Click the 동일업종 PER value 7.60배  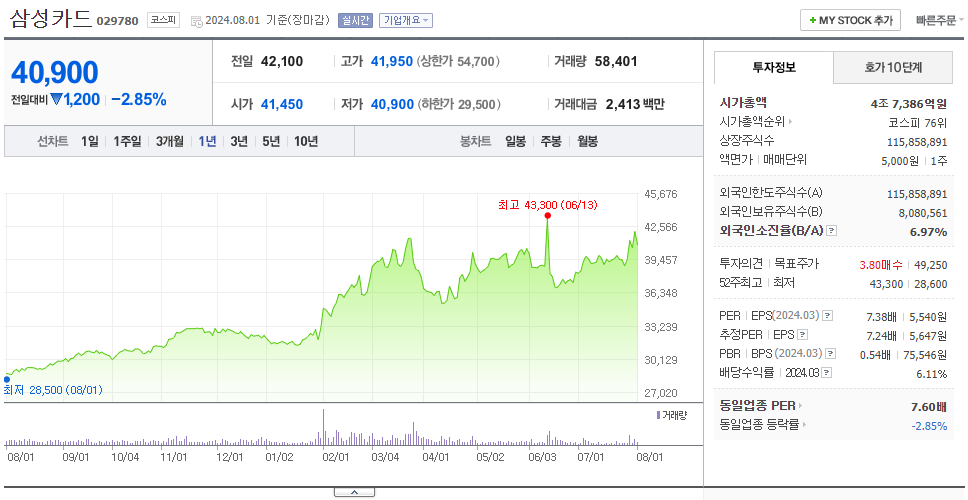pyautogui.click(x=928, y=407)
